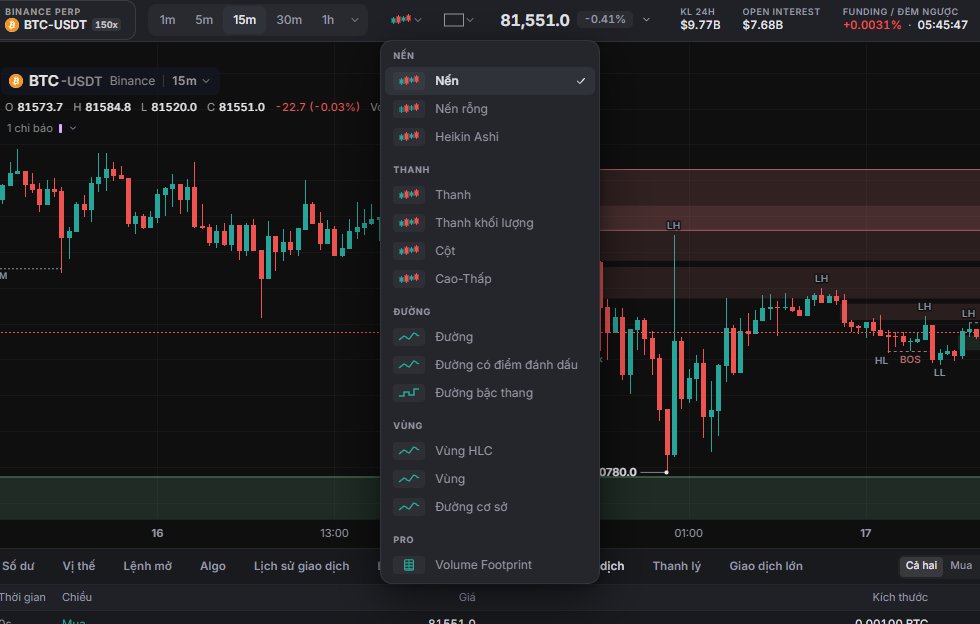Select the 30m timeframe

[289, 20]
